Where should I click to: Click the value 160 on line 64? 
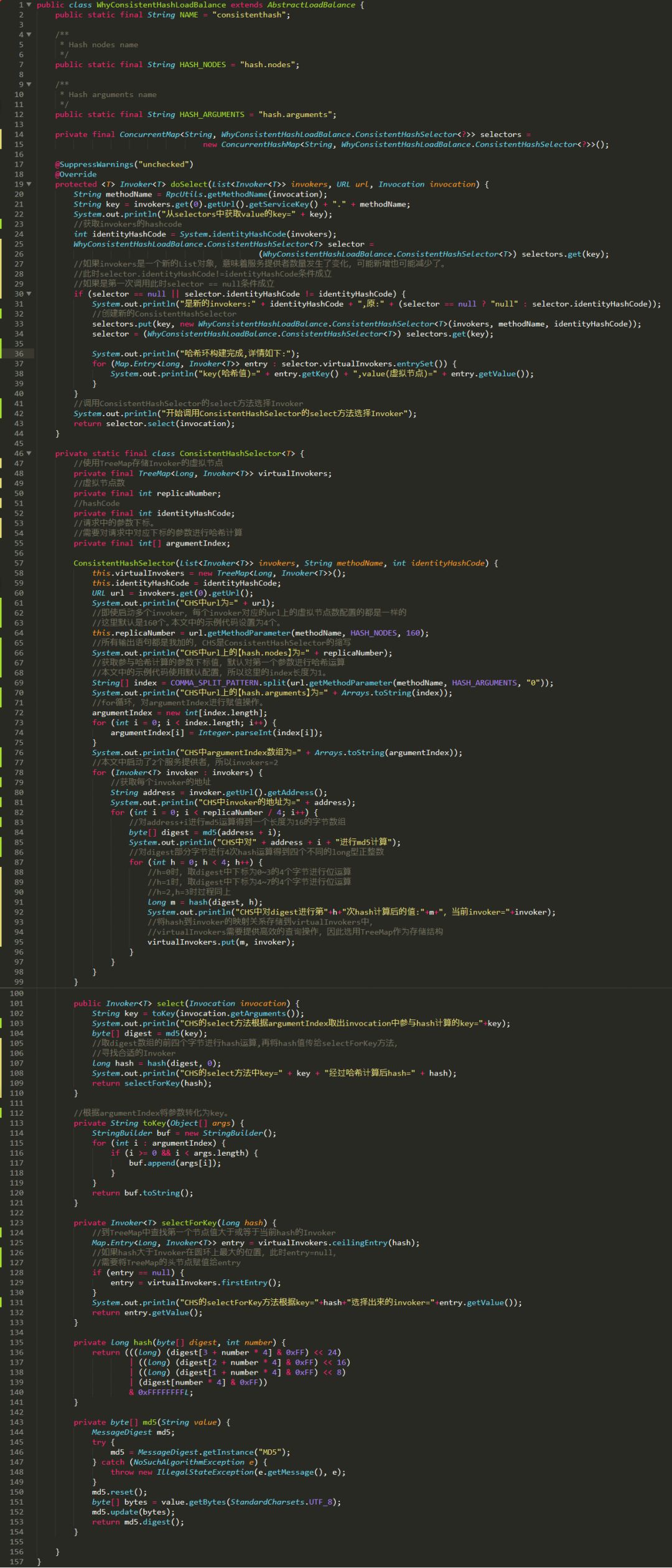(413, 633)
